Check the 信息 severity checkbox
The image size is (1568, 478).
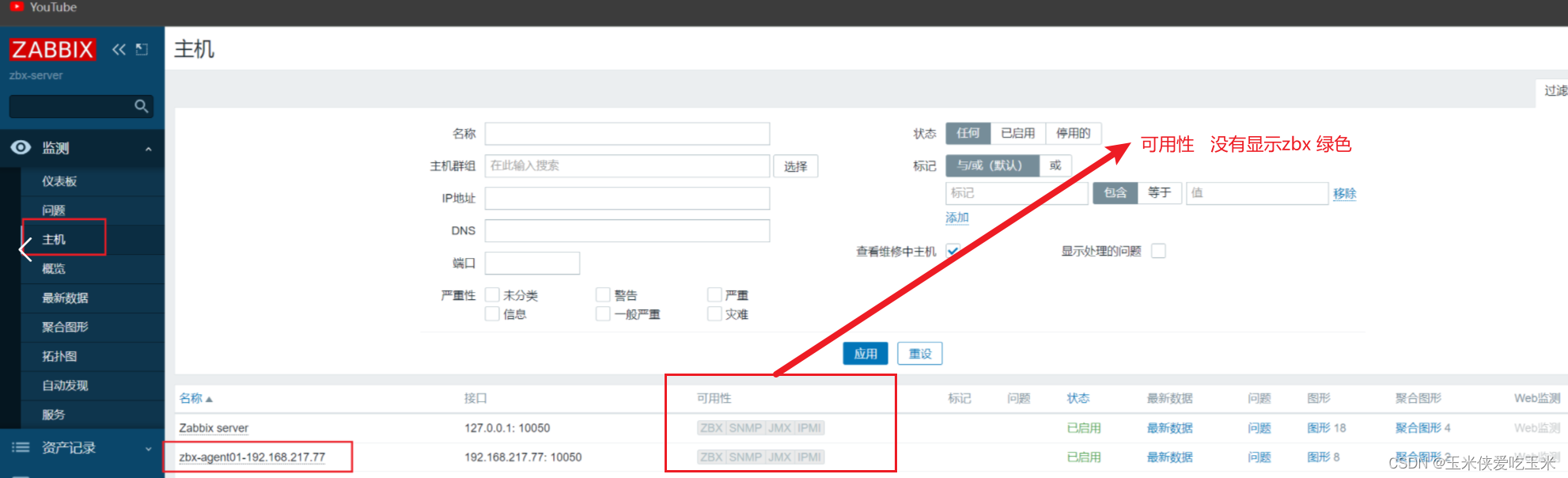click(x=492, y=313)
